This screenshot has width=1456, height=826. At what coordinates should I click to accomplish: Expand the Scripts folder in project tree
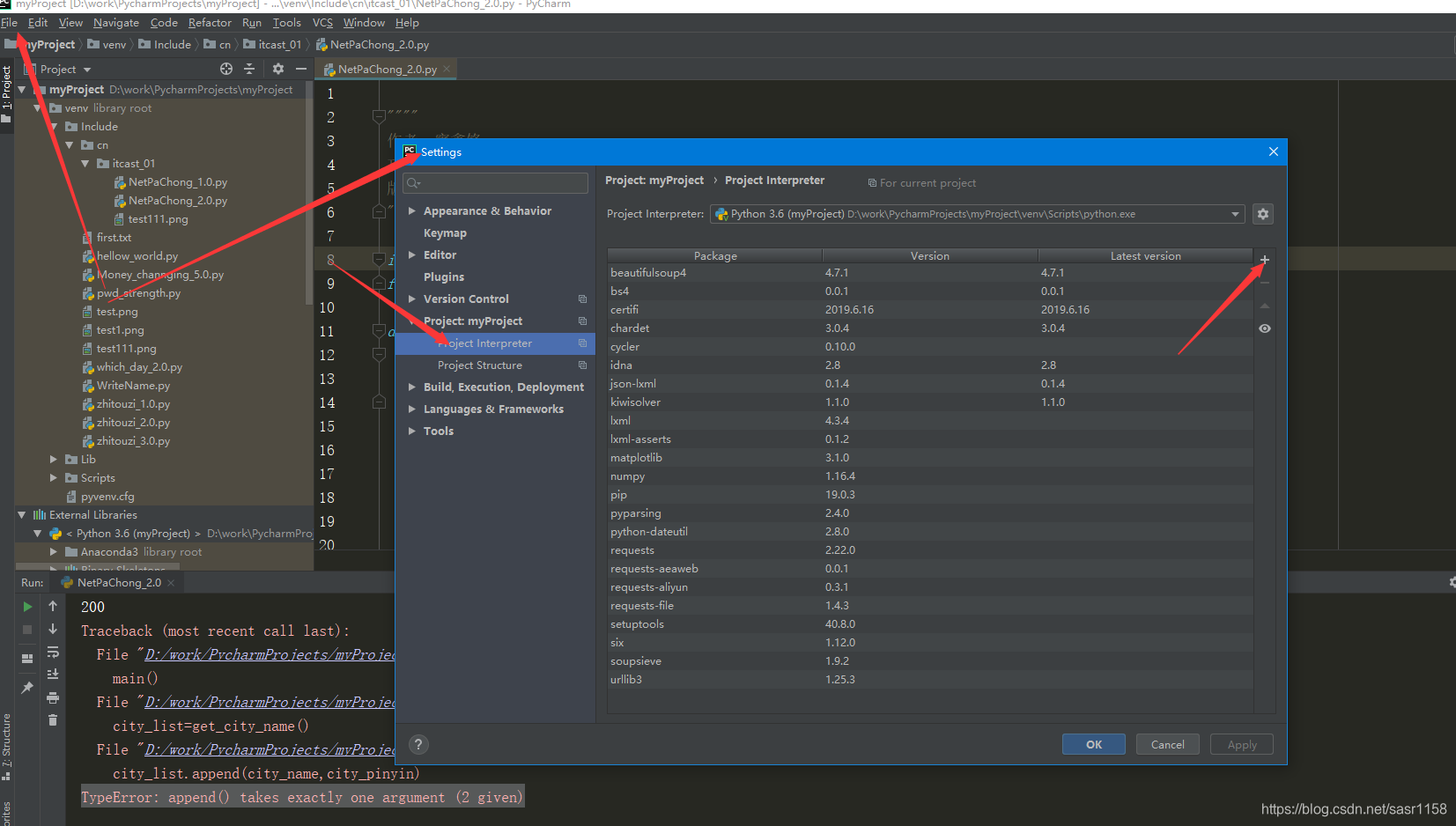pos(53,478)
